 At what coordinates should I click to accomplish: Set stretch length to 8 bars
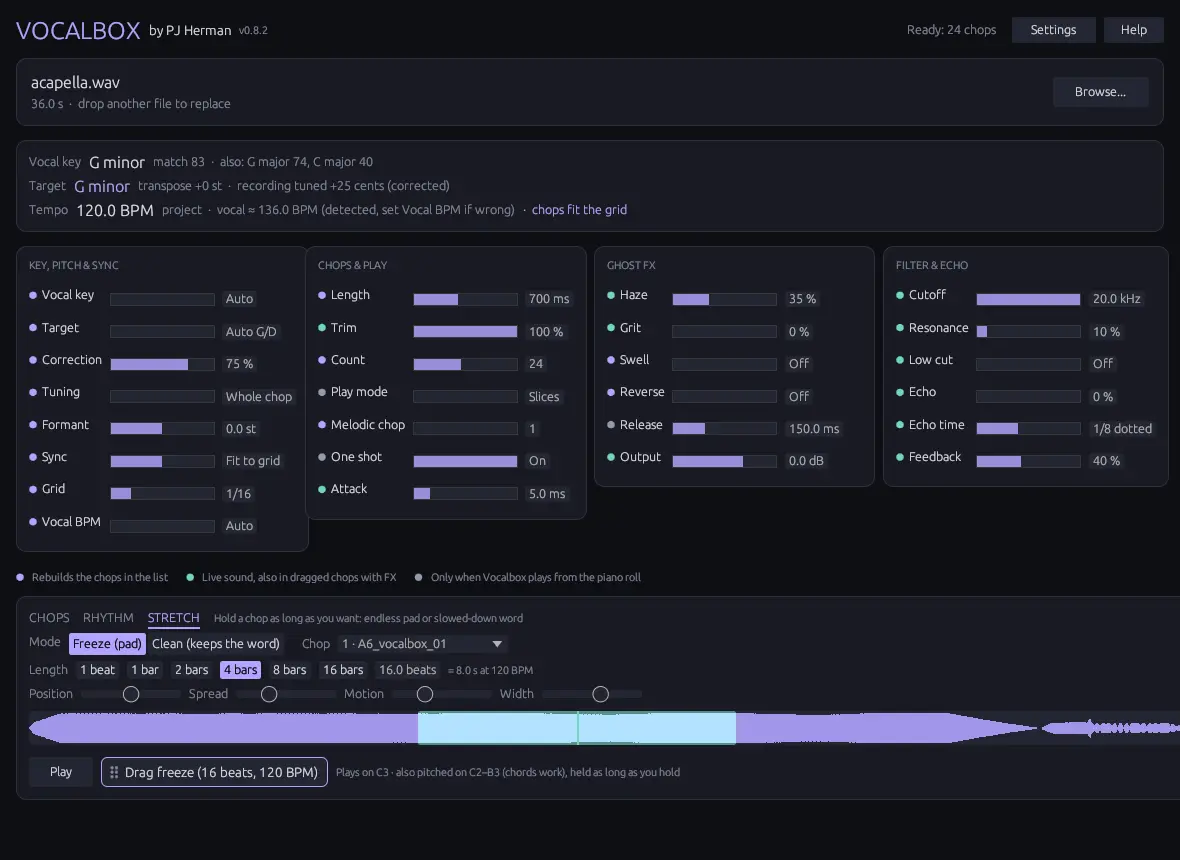click(290, 670)
